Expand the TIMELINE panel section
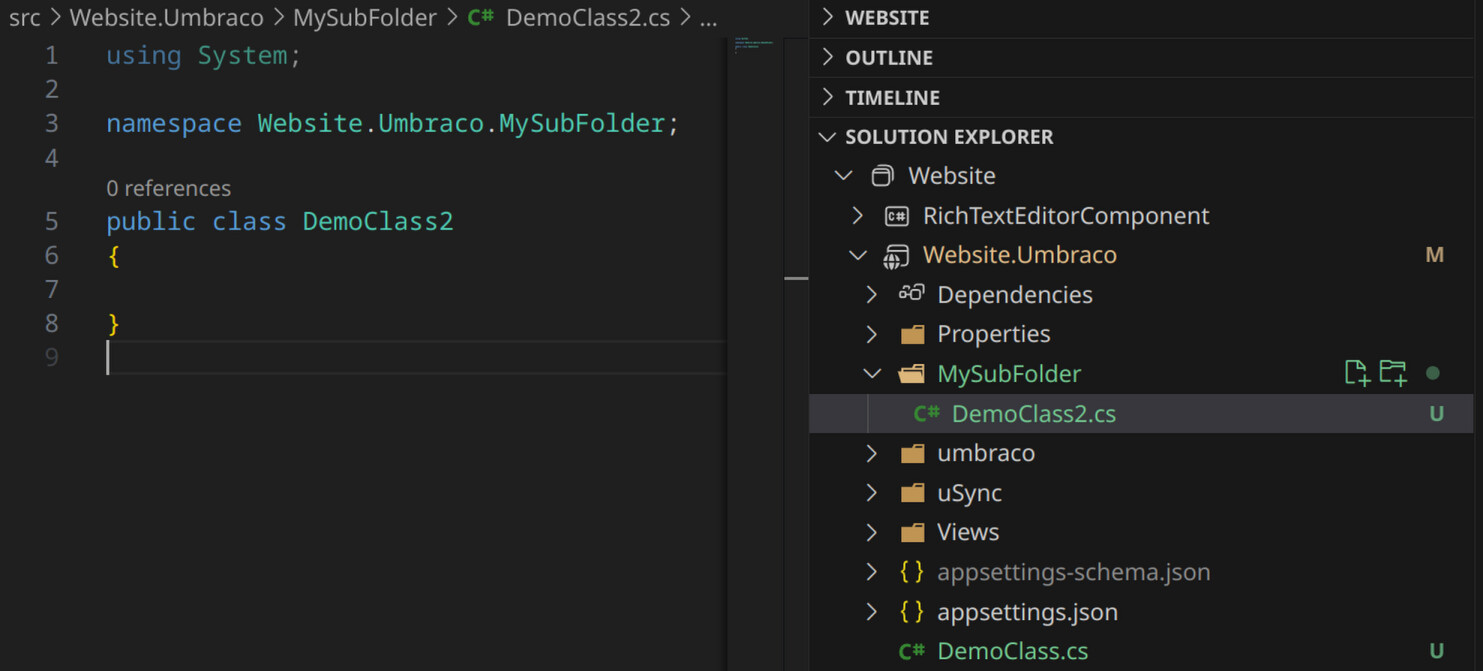 coord(827,97)
